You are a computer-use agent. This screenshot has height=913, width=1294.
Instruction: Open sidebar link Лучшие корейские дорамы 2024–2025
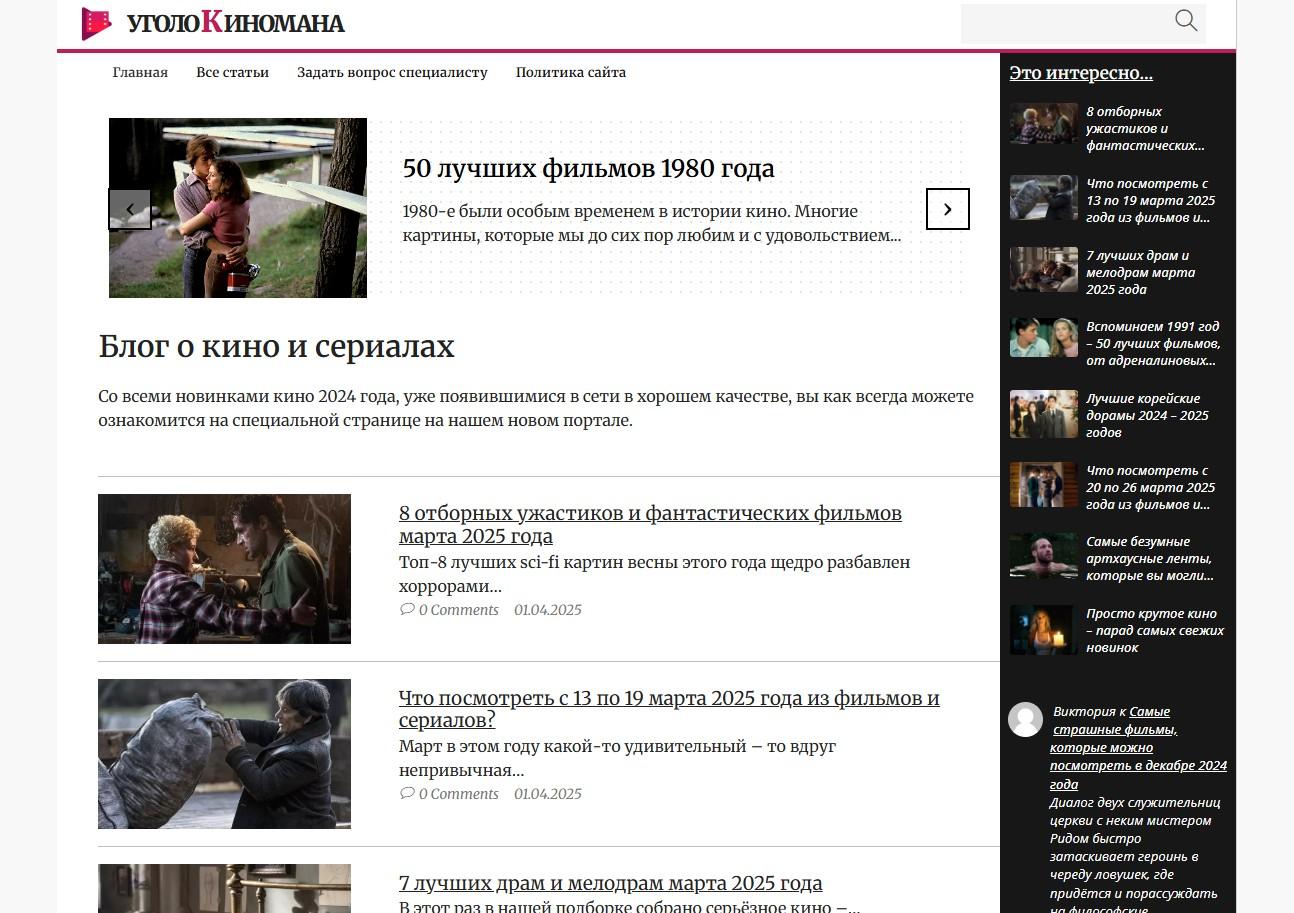click(x=1148, y=415)
